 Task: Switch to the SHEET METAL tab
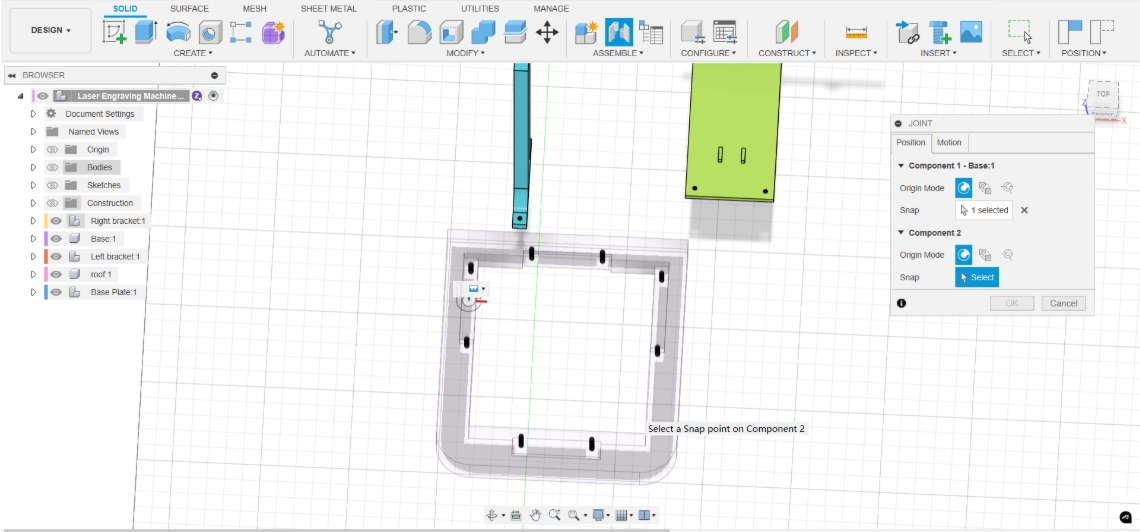coord(329,9)
